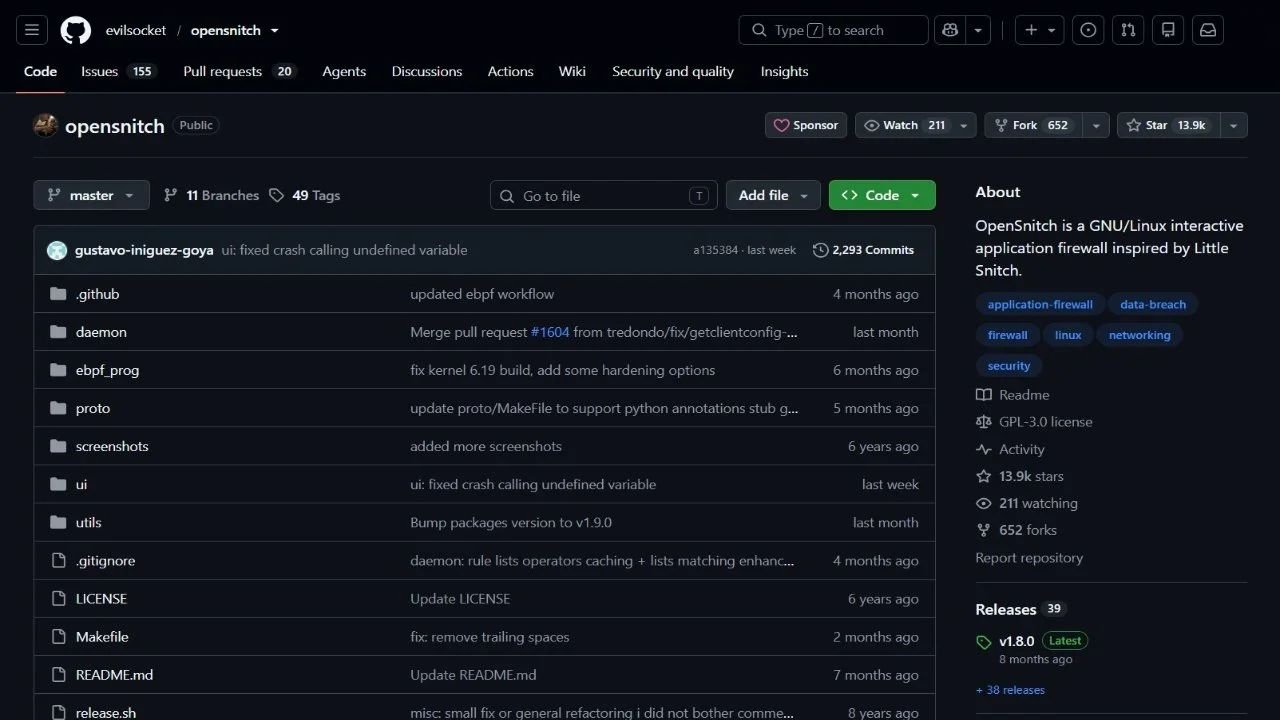Open the Copilot chat icon
The width and height of the screenshot is (1280, 720).
pos(949,30)
